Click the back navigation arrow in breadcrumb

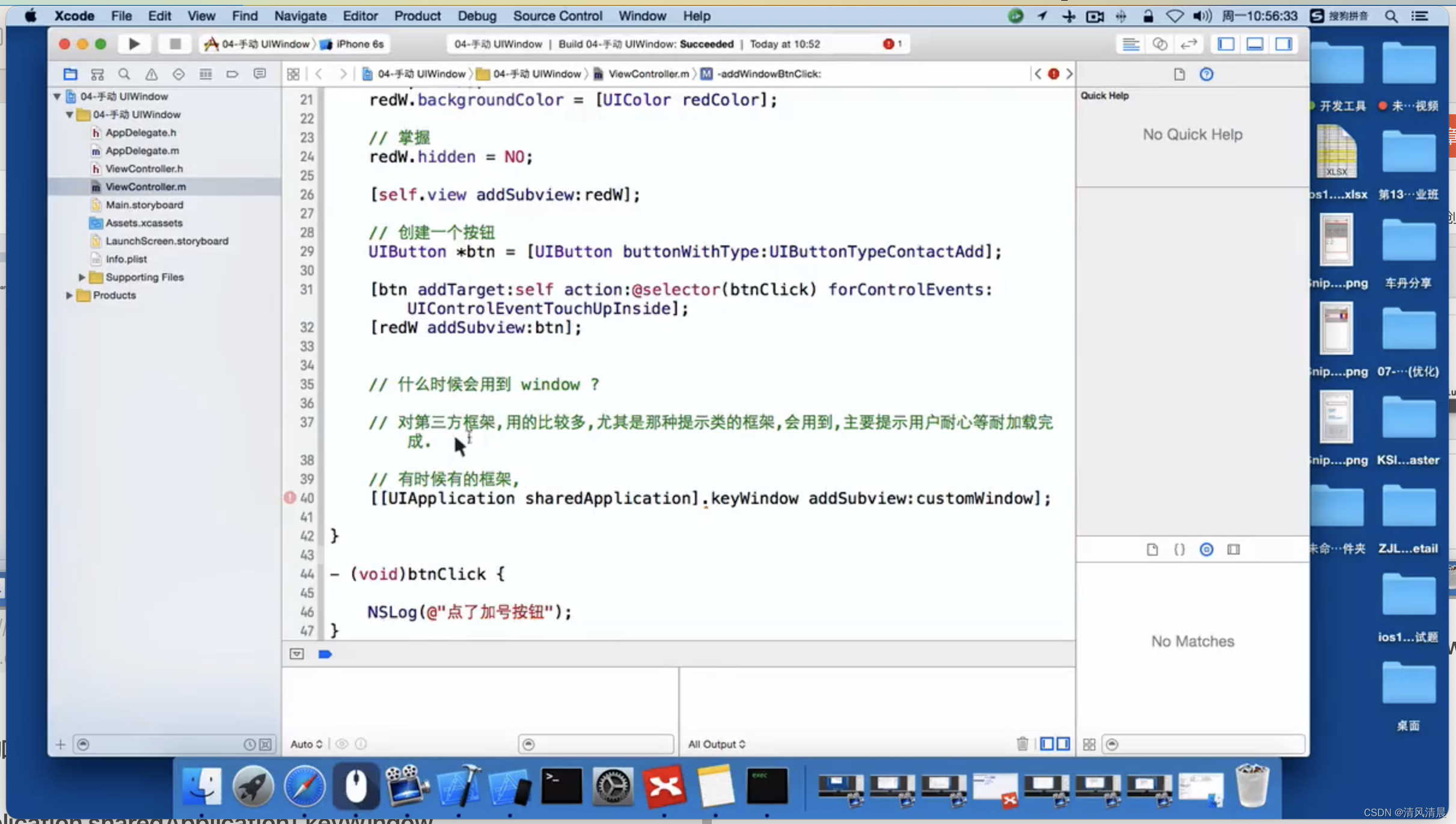[x=318, y=73]
